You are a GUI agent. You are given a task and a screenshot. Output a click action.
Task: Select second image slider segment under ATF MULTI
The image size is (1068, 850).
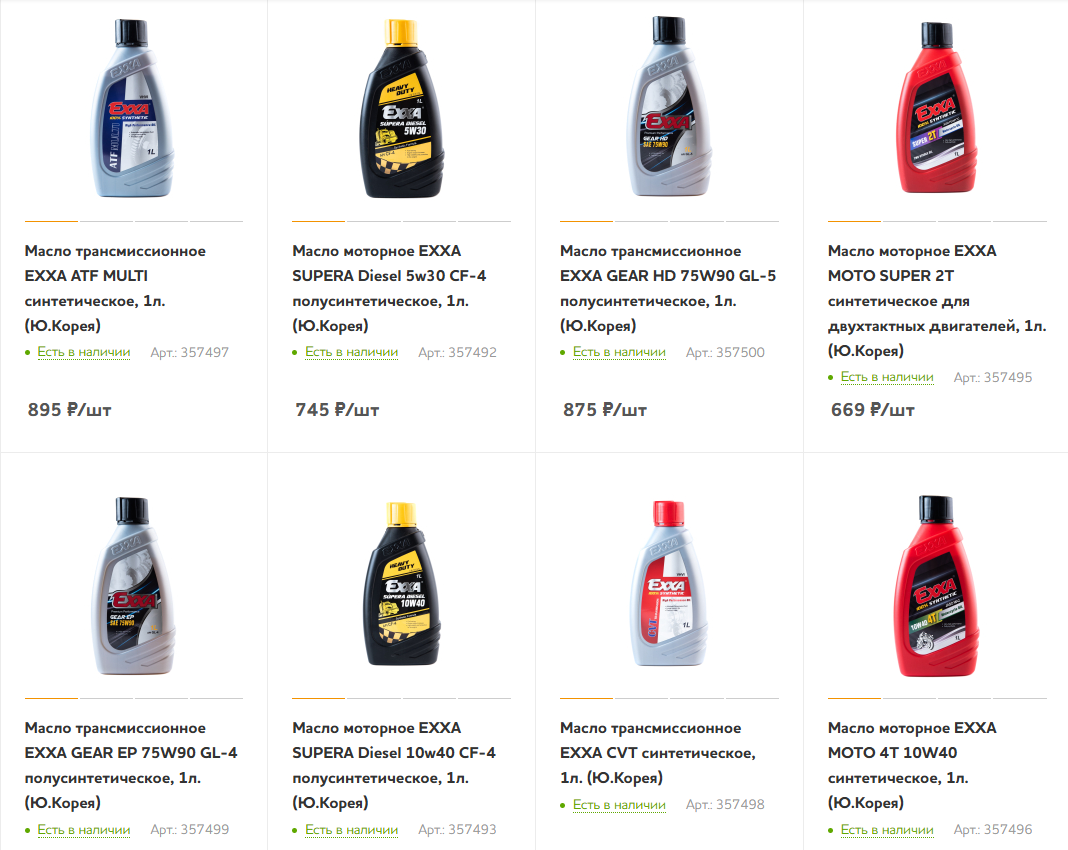106,220
